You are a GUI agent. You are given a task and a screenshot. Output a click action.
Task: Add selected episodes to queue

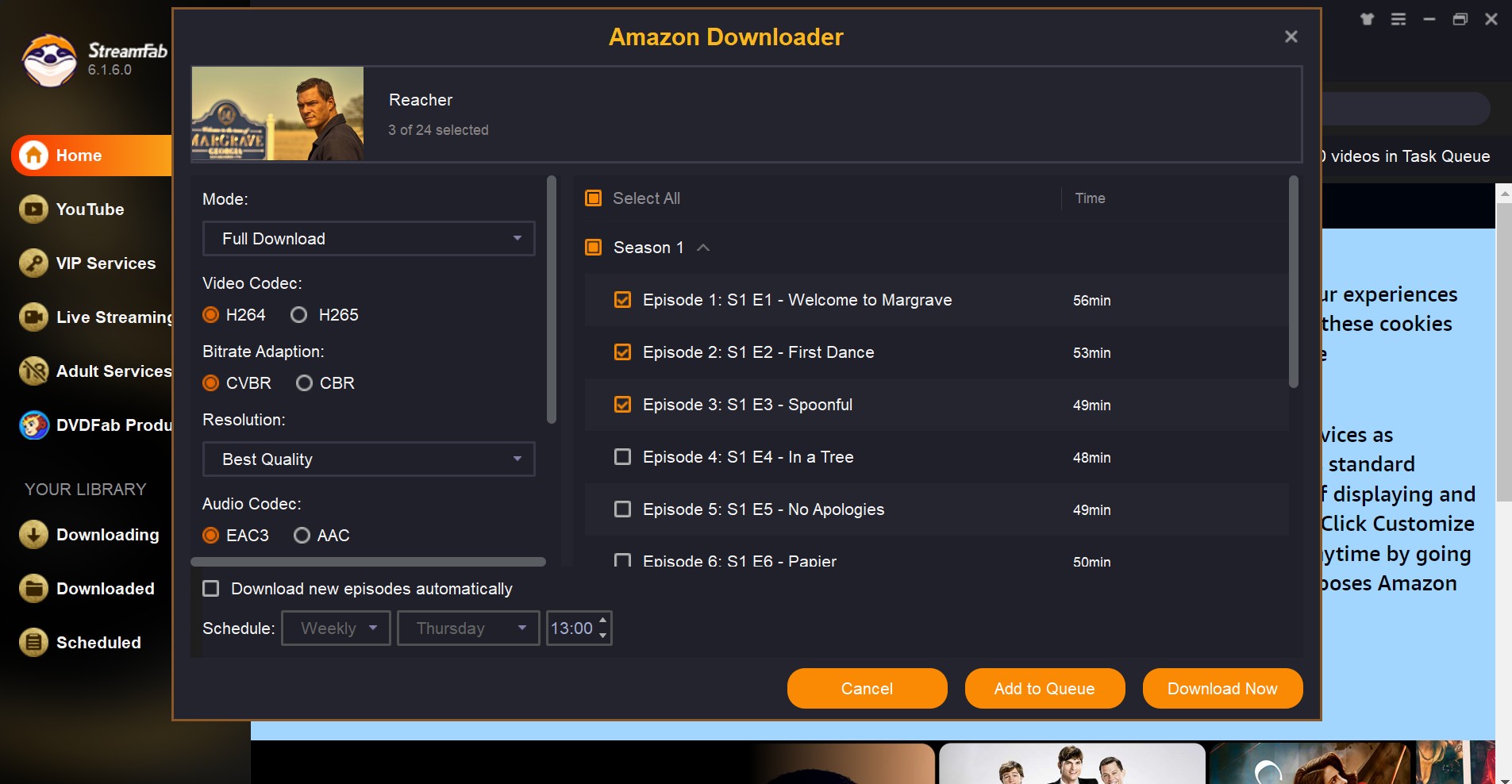coord(1044,688)
